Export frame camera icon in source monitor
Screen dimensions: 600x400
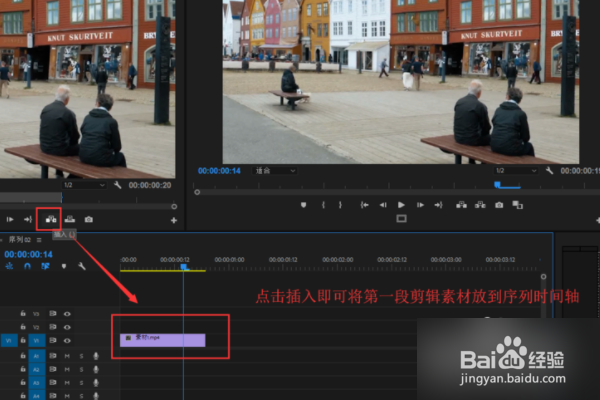[x=89, y=219]
